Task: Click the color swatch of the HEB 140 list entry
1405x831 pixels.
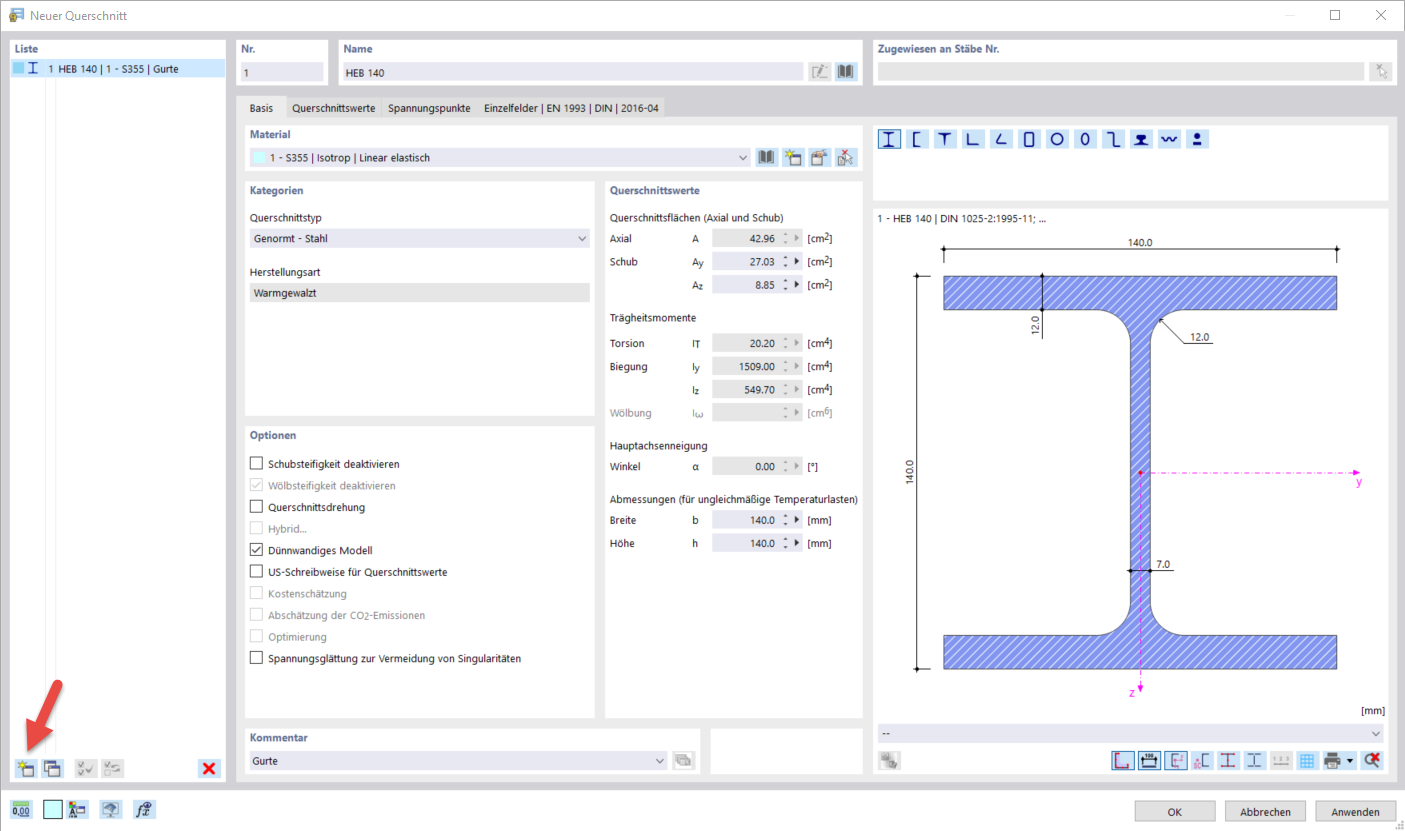Action: (19, 69)
